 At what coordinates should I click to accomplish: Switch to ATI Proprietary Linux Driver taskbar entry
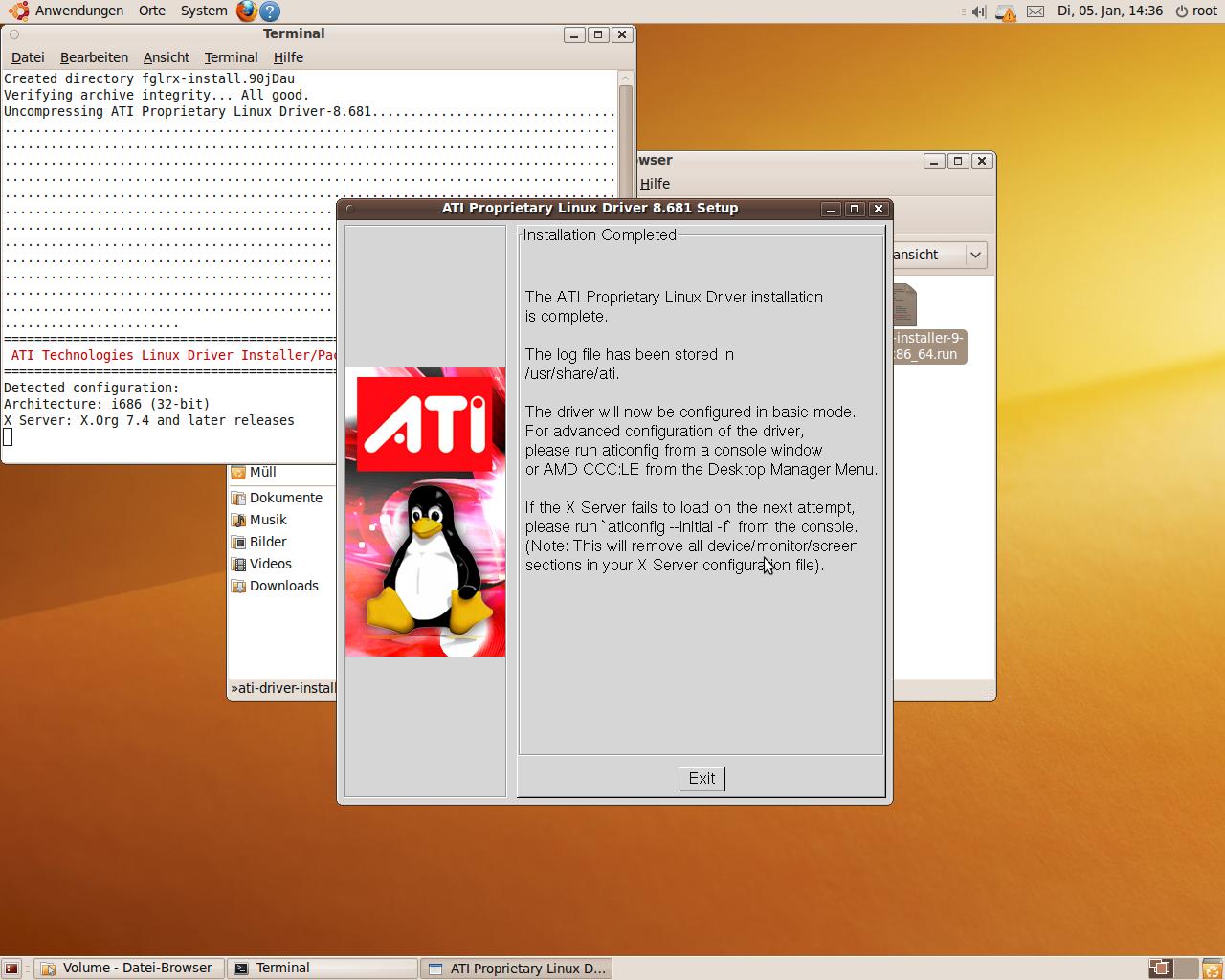(x=516, y=969)
